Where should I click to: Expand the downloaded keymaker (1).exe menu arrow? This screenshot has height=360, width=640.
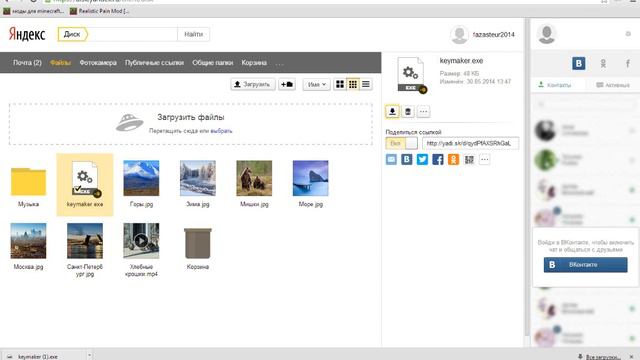click(x=89, y=356)
